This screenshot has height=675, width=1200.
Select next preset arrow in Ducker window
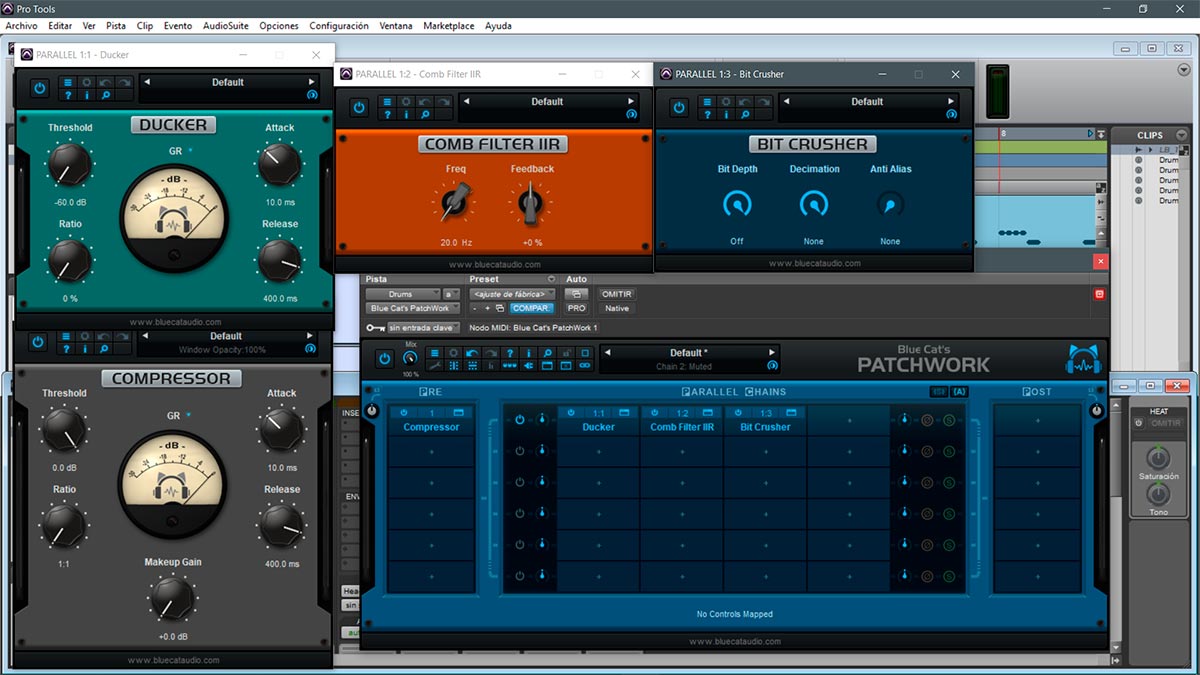pos(311,82)
